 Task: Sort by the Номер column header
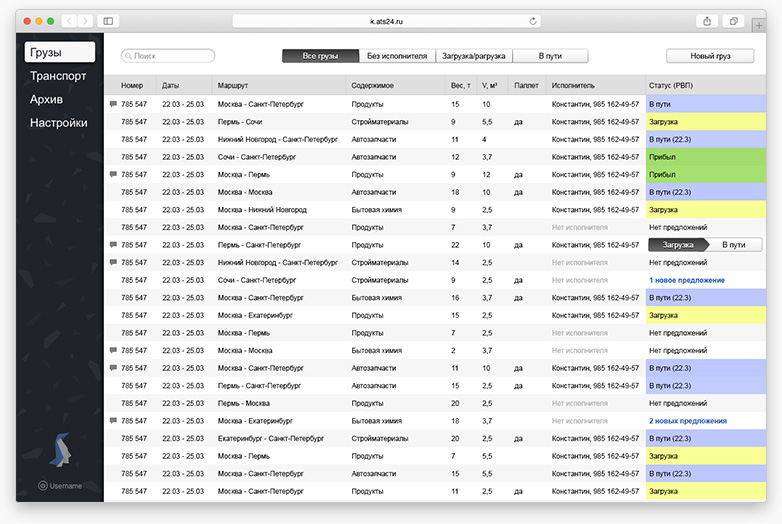[132, 85]
